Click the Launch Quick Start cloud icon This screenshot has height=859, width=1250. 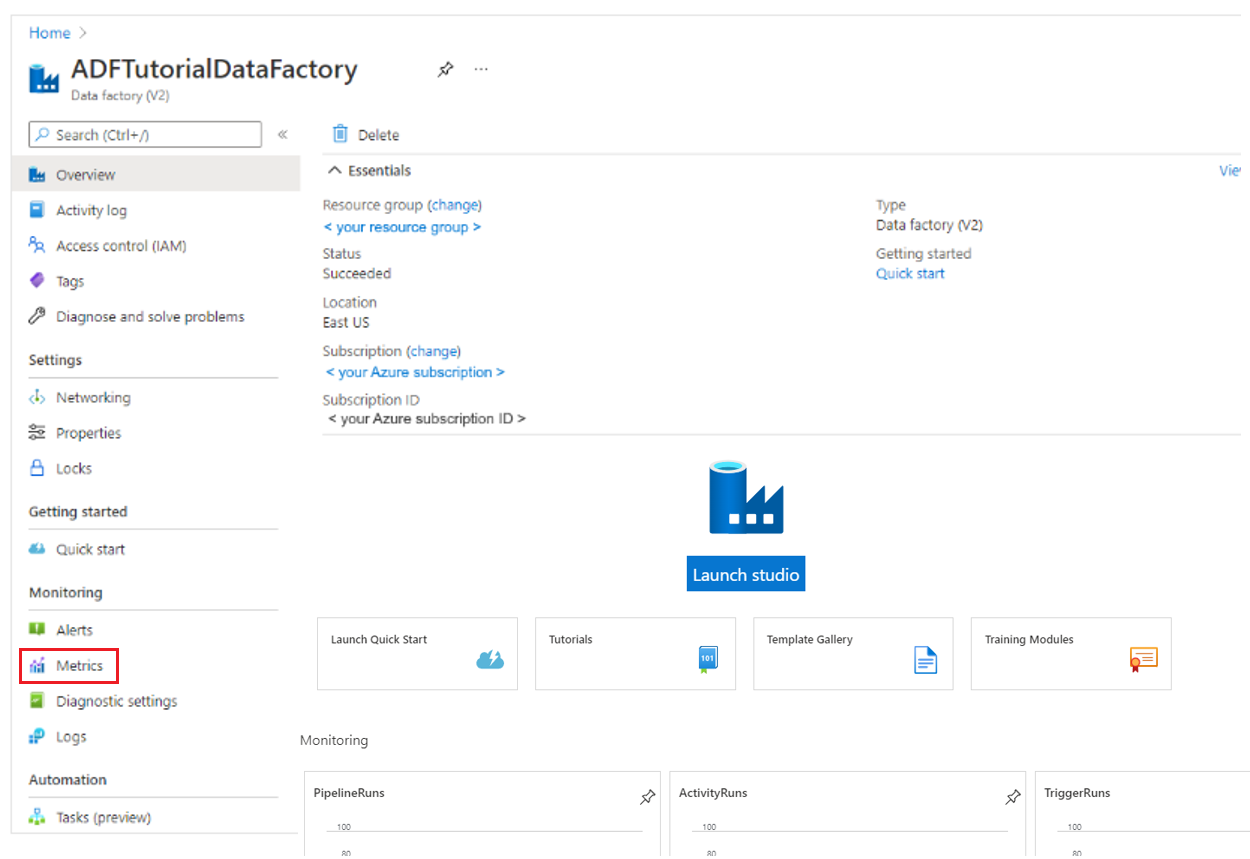(x=490, y=659)
